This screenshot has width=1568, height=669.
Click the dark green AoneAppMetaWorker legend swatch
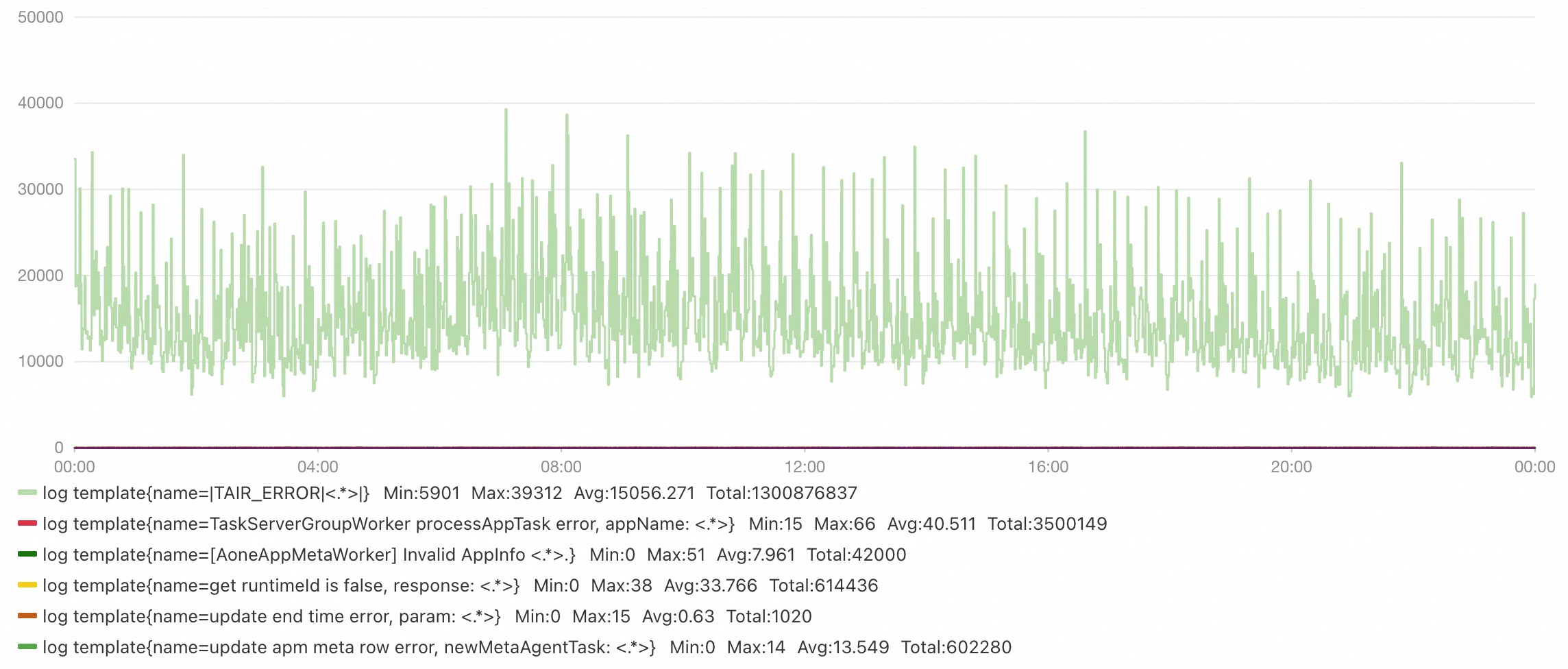tap(27, 555)
